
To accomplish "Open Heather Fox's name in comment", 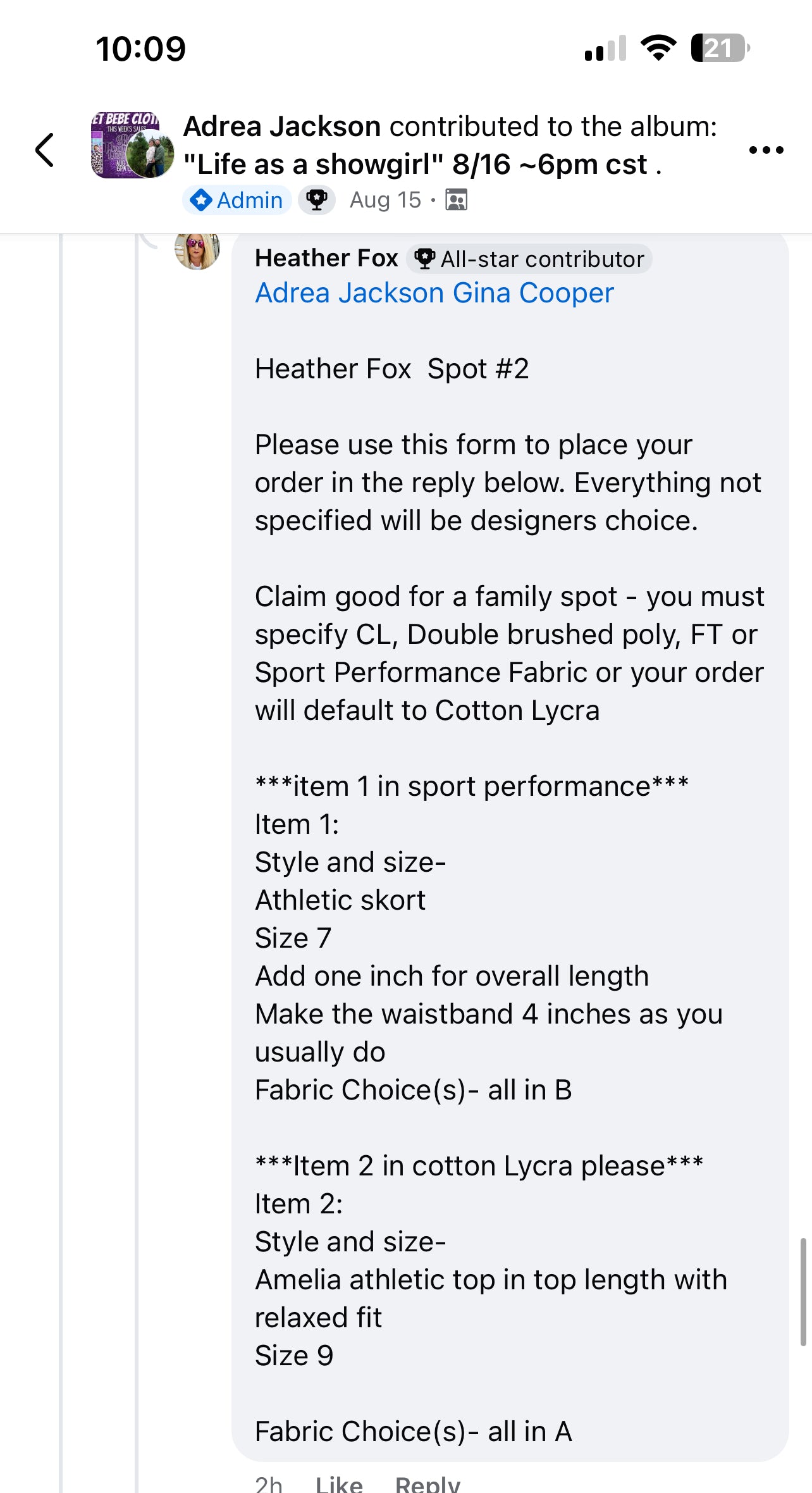I will pyautogui.click(x=326, y=258).
